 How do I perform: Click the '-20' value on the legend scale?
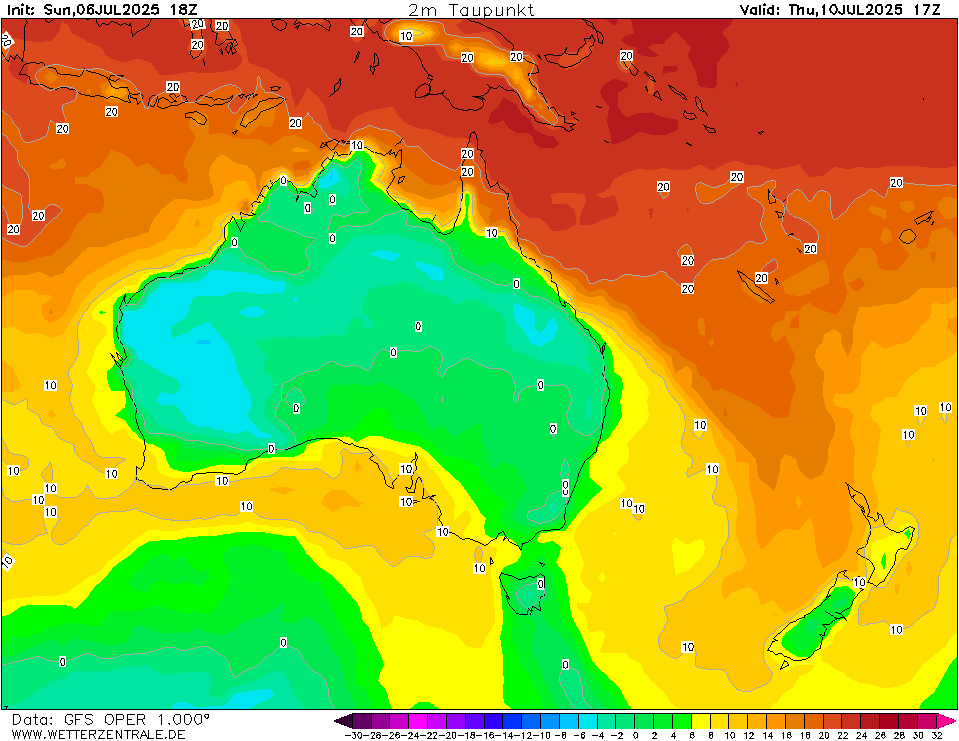point(447,735)
